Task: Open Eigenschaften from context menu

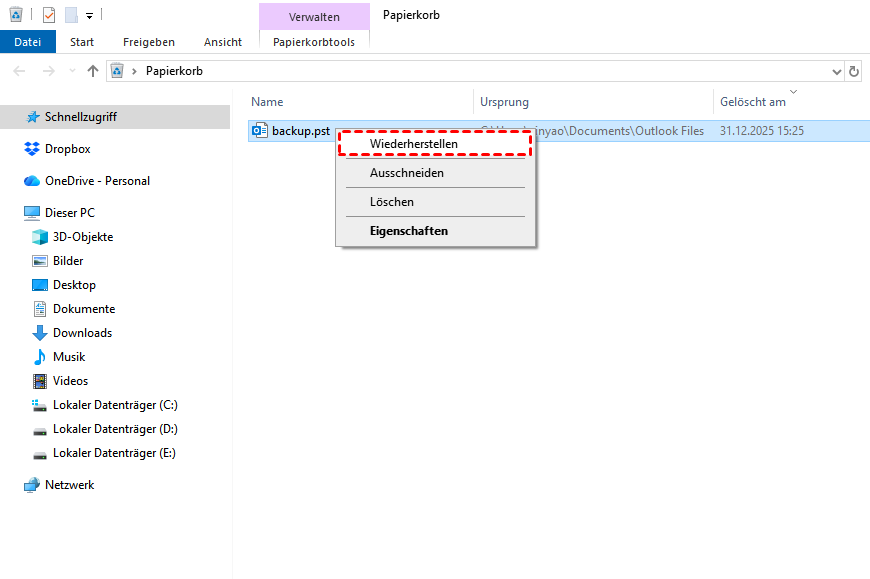Action: [408, 231]
